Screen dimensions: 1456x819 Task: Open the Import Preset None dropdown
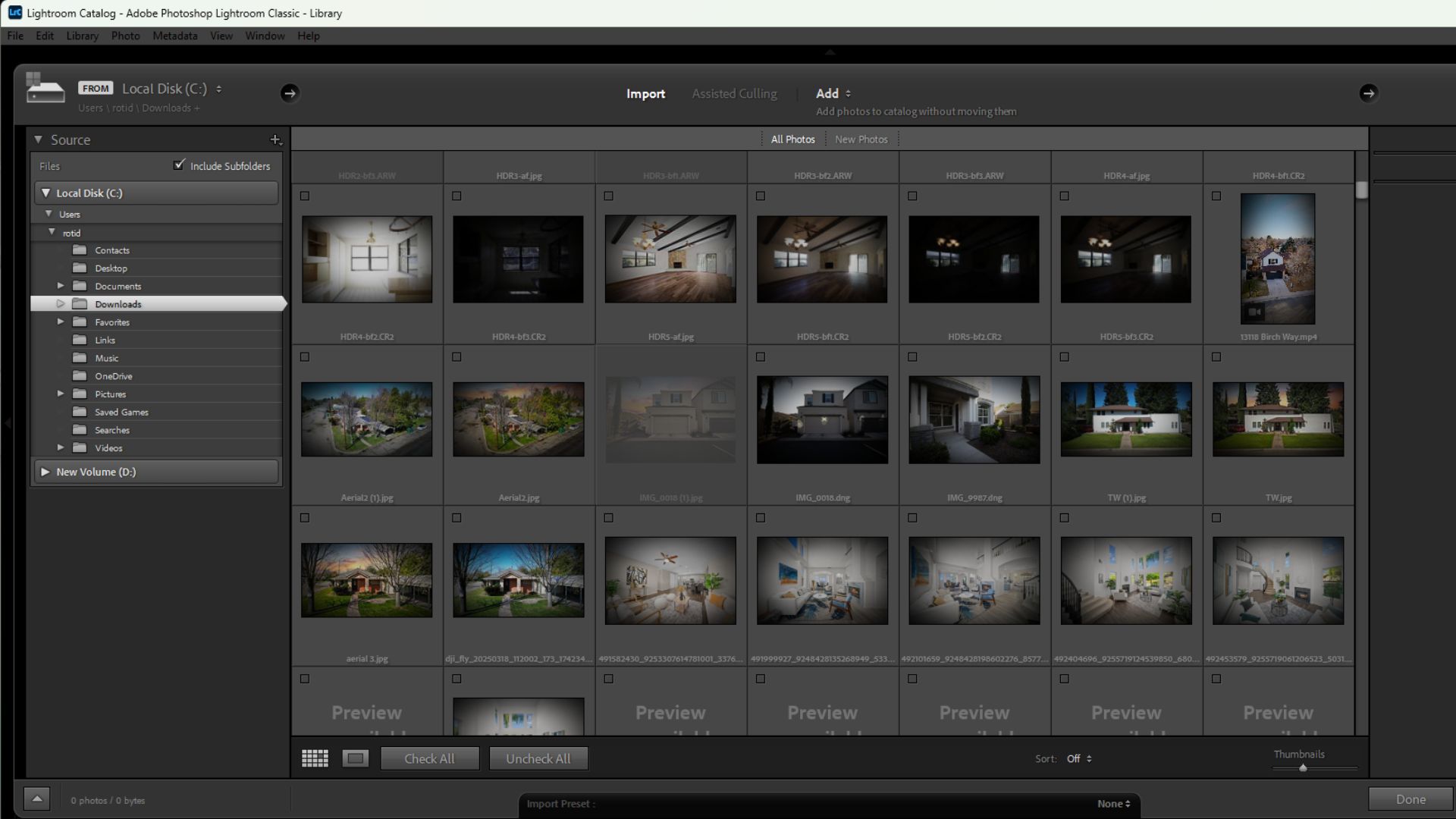(x=1113, y=804)
